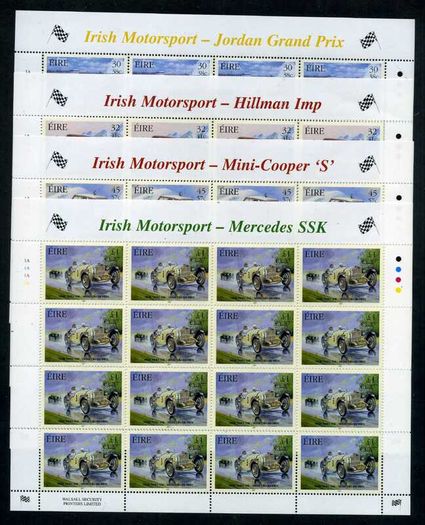Select last £1 Mercedes stamp in the top row
This screenshot has width=425, height=525.
click(x=341, y=276)
